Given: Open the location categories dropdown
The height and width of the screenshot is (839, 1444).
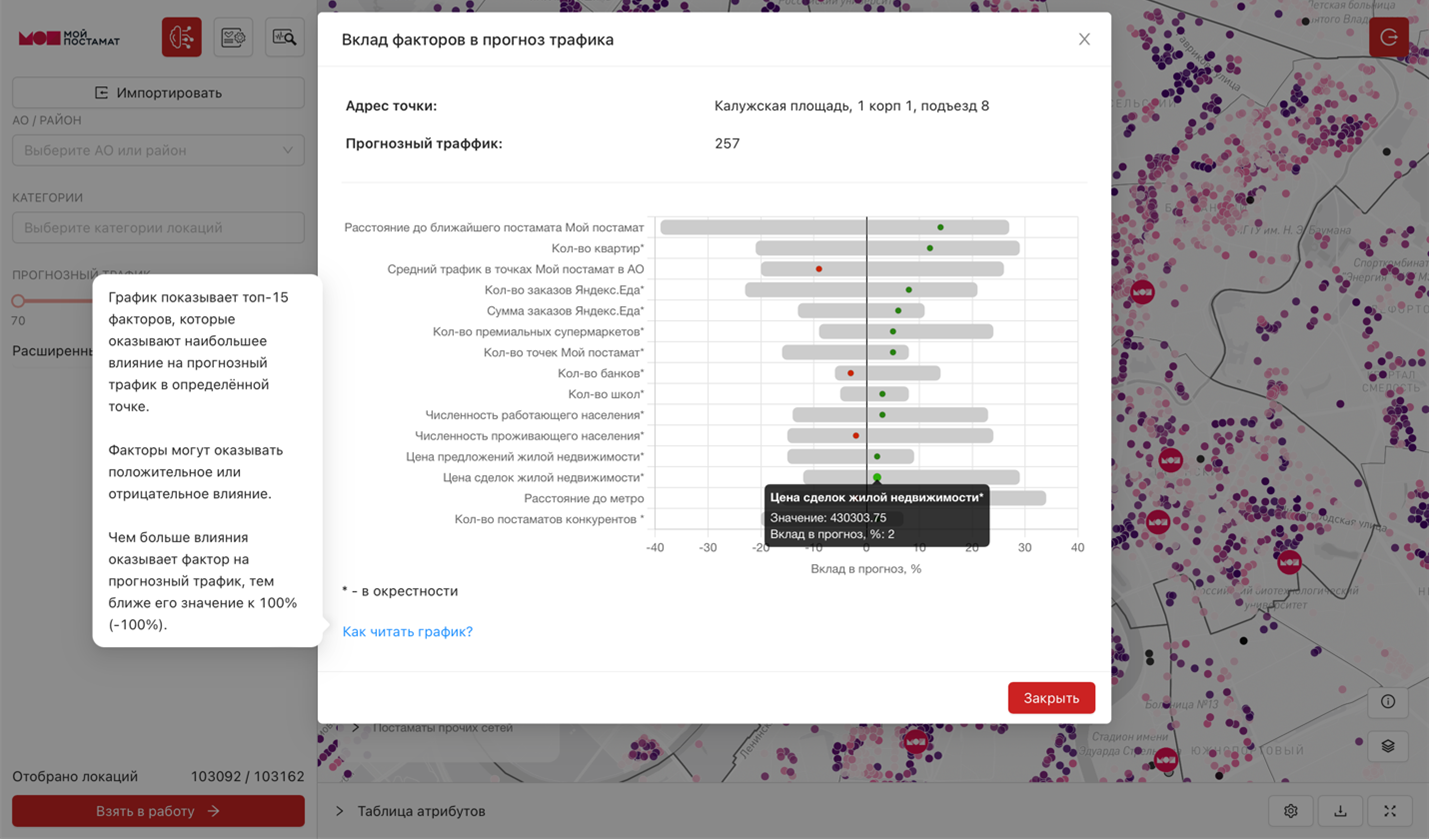Looking at the screenshot, I should pyautogui.click(x=158, y=228).
